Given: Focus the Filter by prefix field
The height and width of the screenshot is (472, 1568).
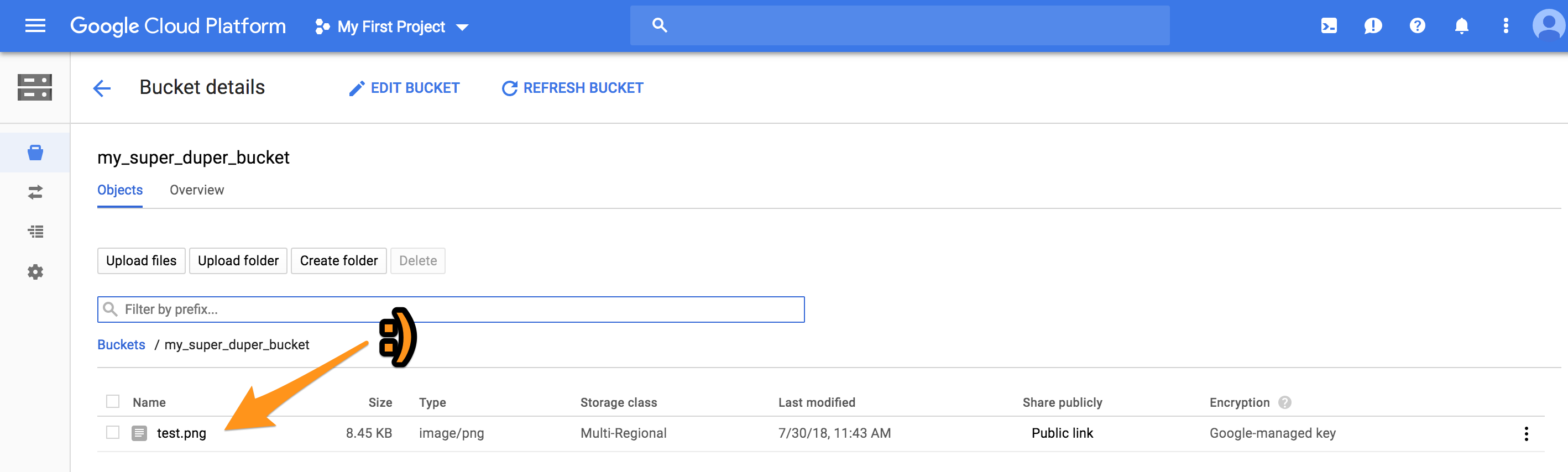Looking at the screenshot, I should click(451, 310).
